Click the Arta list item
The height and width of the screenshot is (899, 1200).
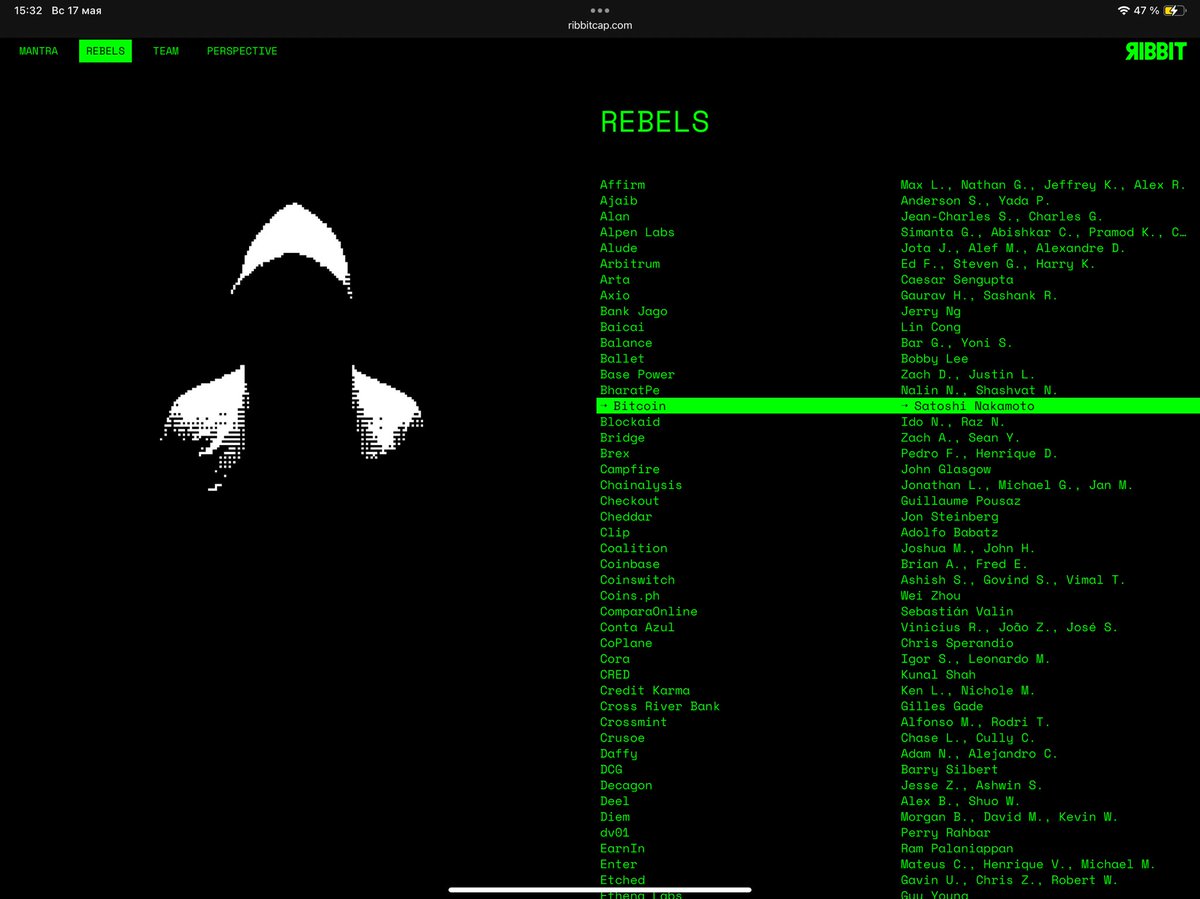point(615,280)
